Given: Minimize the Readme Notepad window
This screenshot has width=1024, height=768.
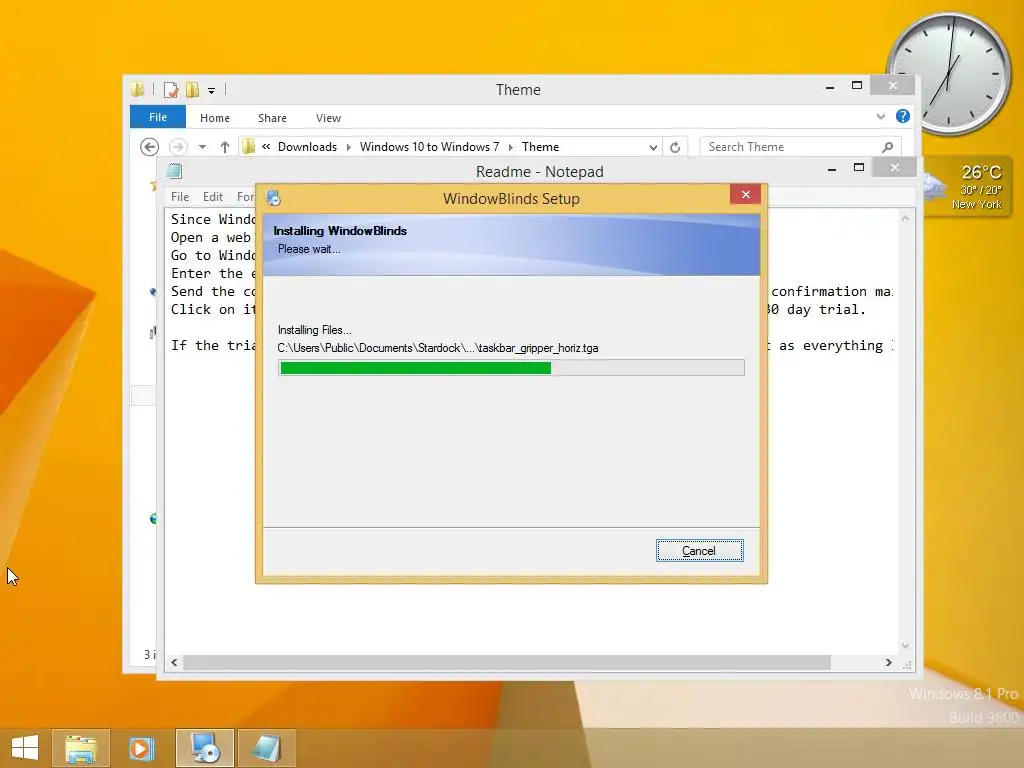Looking at the screenshot, I should [832, 168].
